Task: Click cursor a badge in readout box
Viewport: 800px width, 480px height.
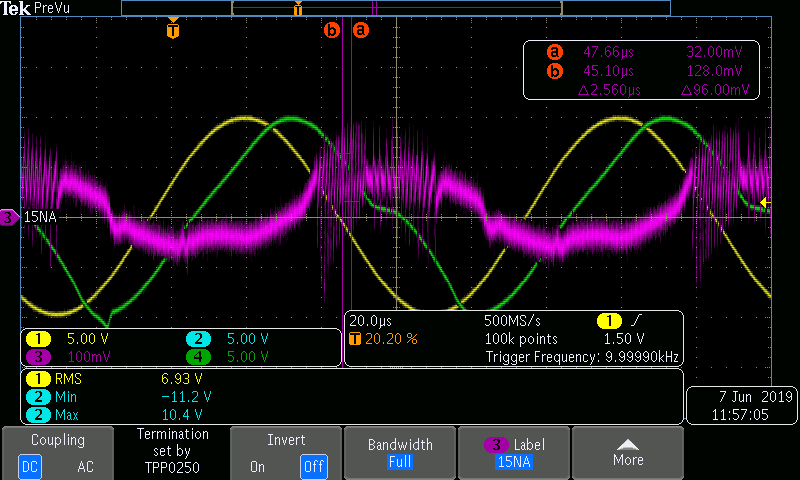Action: click(x=555, y=52)
